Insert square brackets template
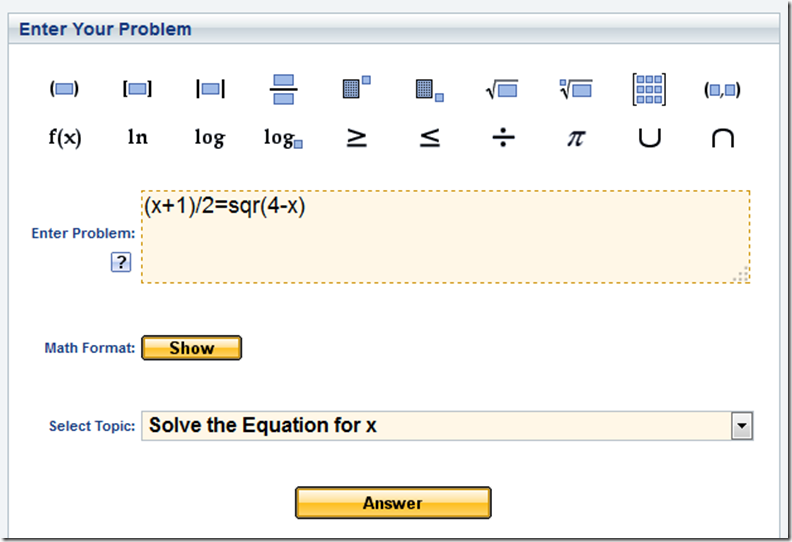The image size is (792, 542). (x=137, y=89)
